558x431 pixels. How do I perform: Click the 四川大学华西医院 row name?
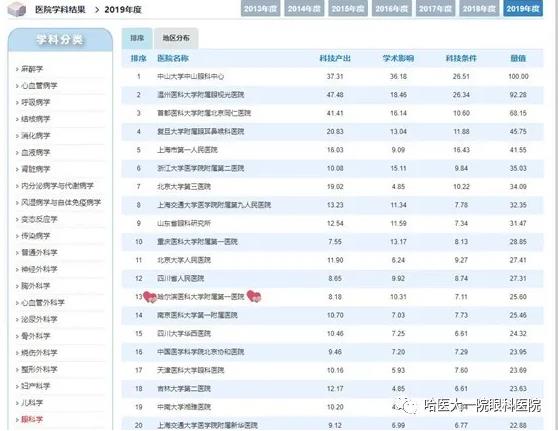184,333
